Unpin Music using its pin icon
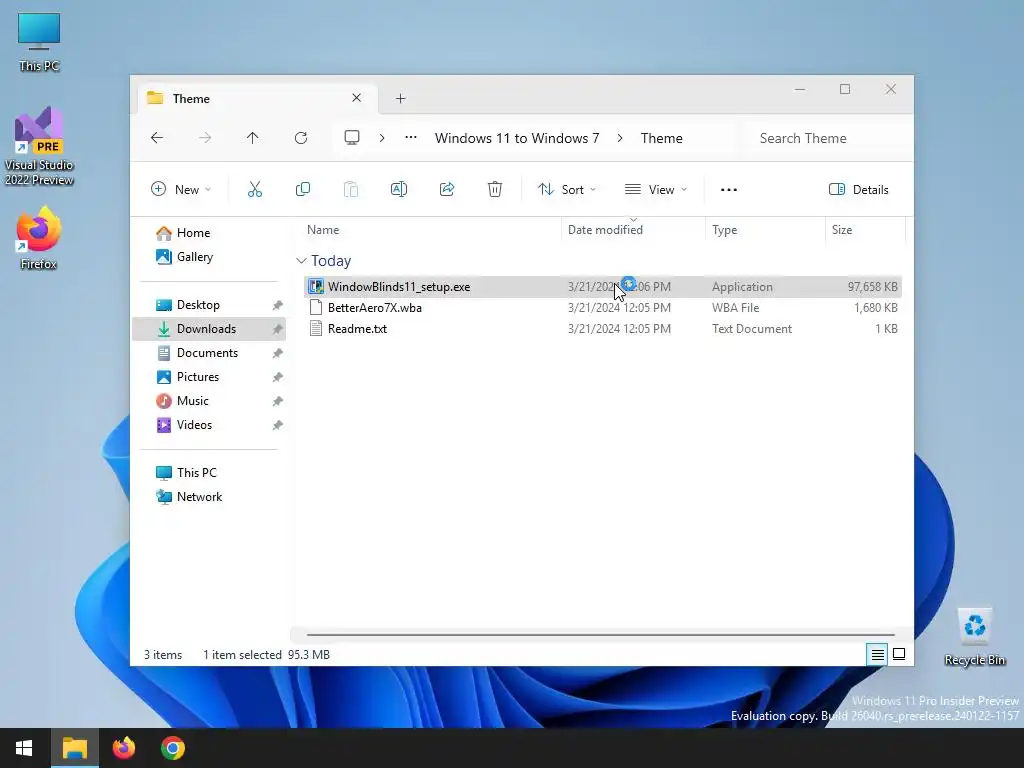 (x=278, y=401)
